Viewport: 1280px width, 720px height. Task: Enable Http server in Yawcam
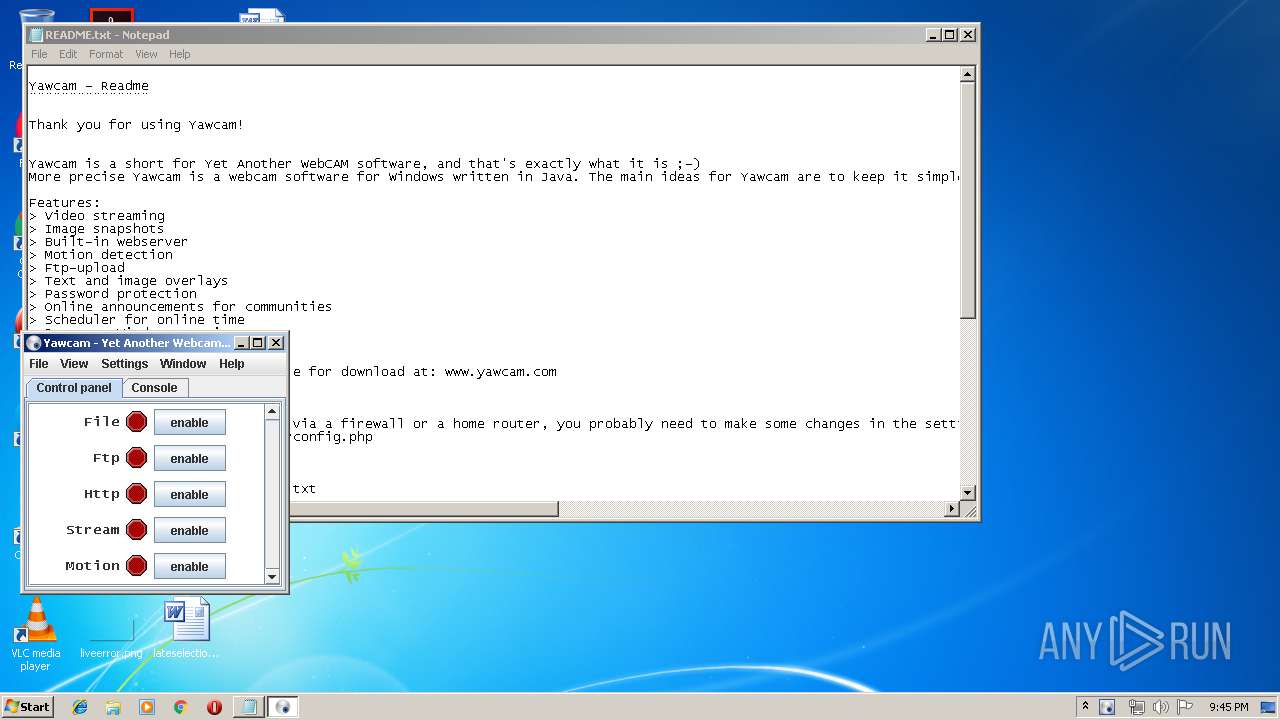189,495
